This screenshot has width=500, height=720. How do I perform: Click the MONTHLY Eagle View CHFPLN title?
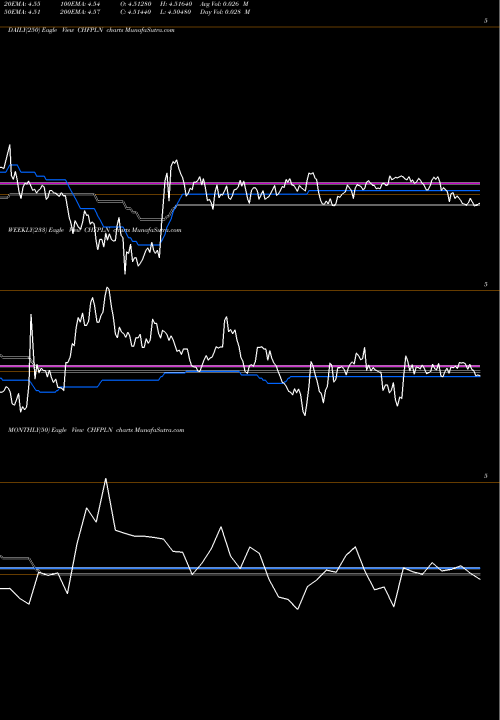pos(96,430)
